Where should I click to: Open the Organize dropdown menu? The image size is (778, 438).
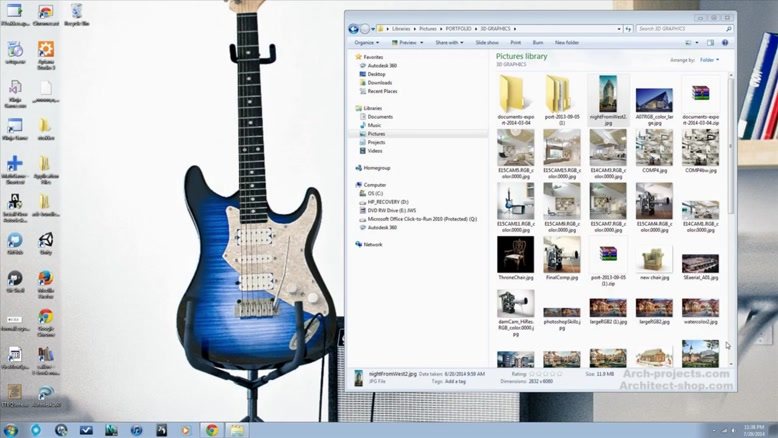(366, 43)
